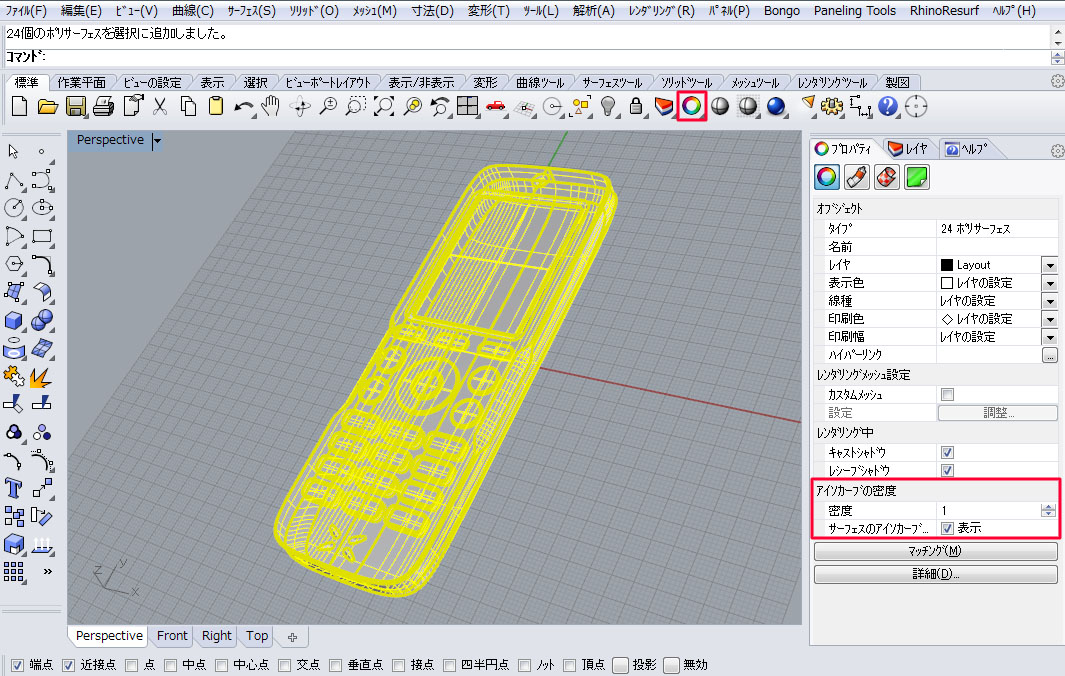The height and width of the screenshot is (676, 1065).
Task: Toggle the キャストシャドウ checkbox
Action: click(x=947, y=452)
